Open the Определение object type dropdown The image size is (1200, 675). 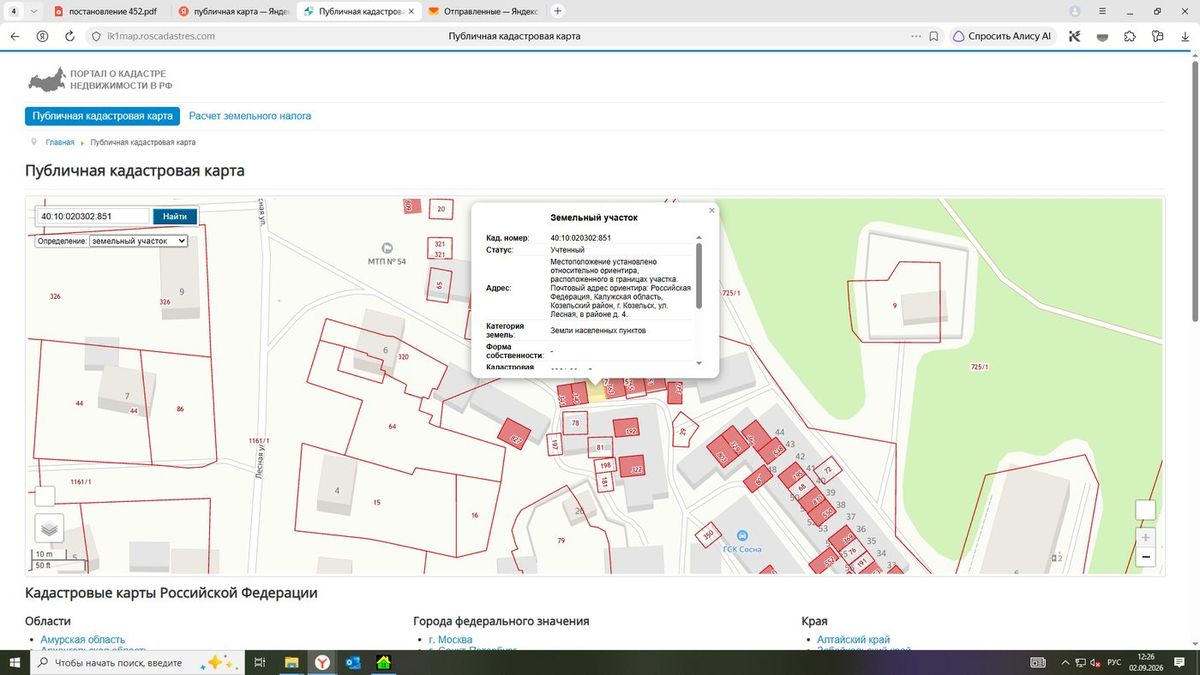pyautogui.click(x=138, y=241)
